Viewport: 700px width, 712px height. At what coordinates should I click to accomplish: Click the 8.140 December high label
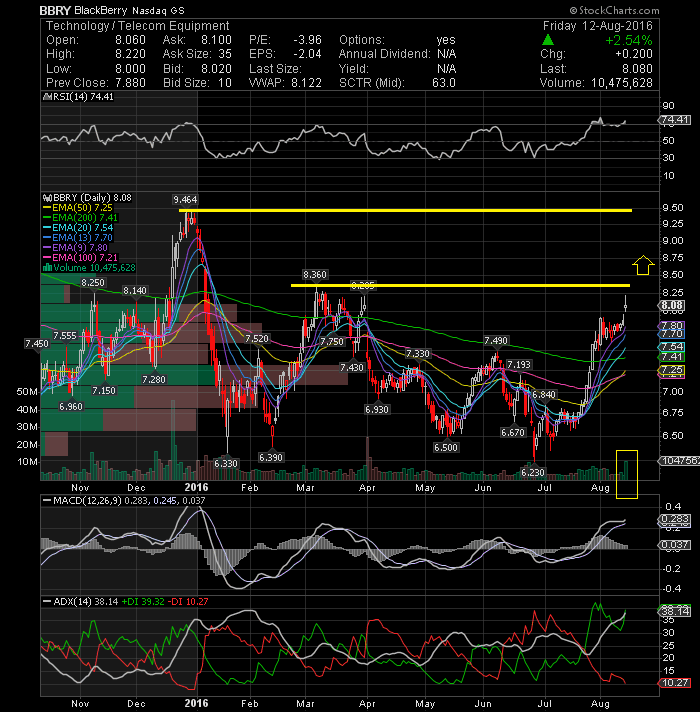(x=135, y=290)
